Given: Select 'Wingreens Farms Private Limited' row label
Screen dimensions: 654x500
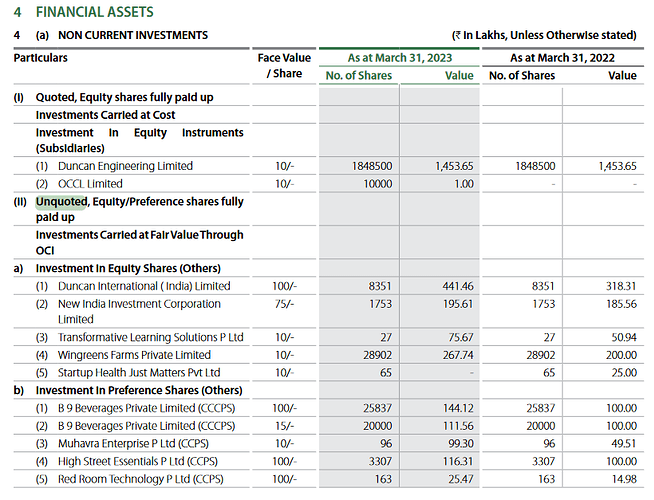Looking at the screenshot, I should tap(134, 355).
